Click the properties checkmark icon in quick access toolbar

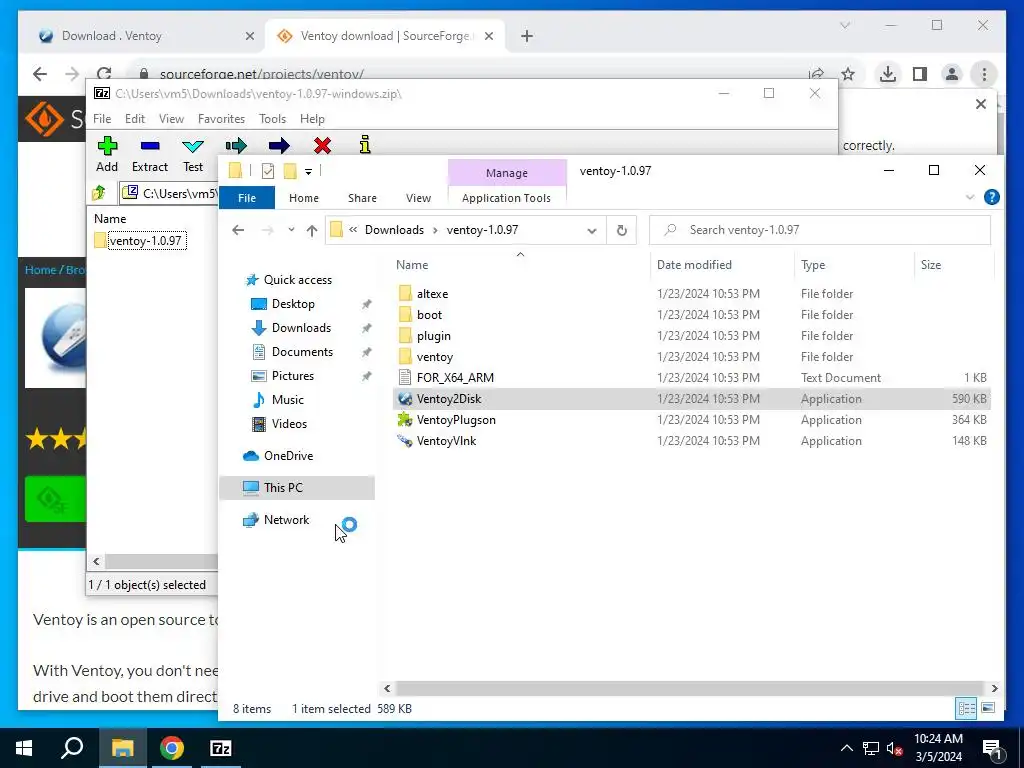click(268, 171)
